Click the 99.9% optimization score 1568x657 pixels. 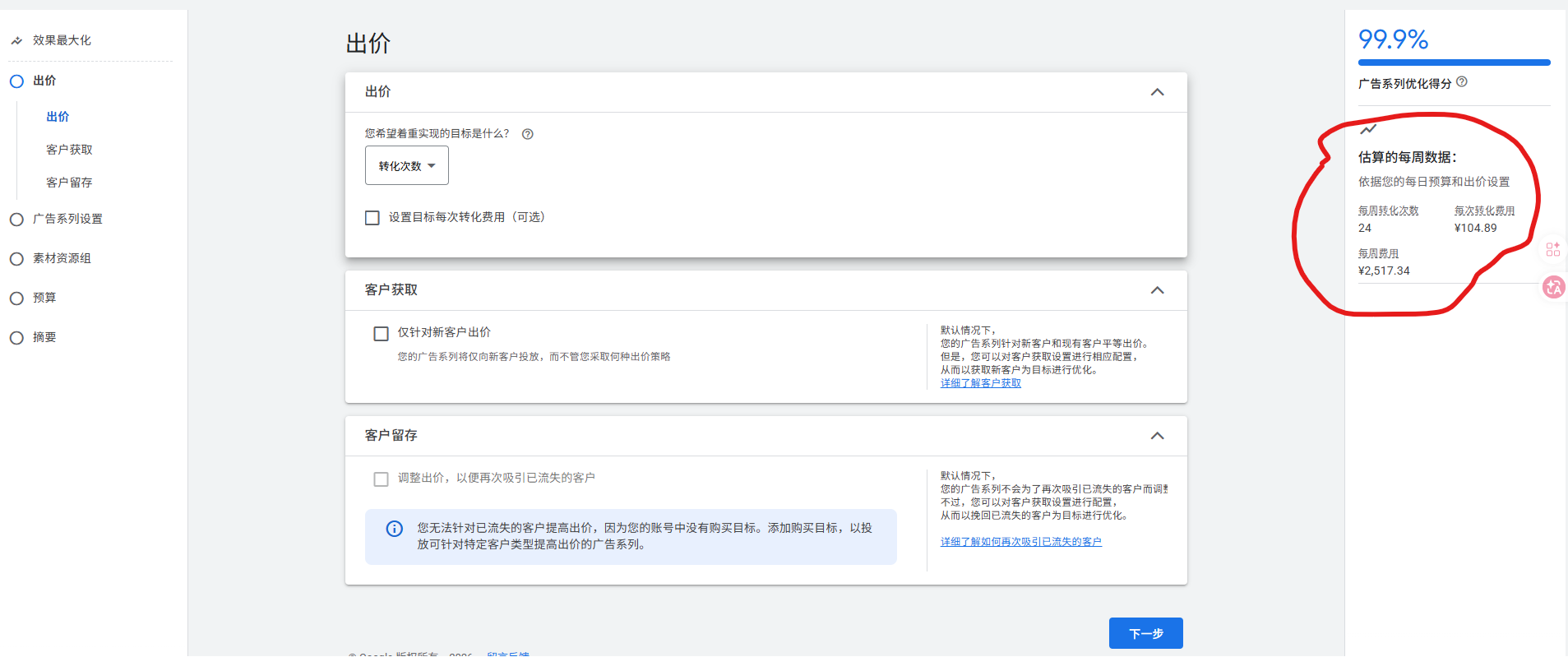point(1394,39)
